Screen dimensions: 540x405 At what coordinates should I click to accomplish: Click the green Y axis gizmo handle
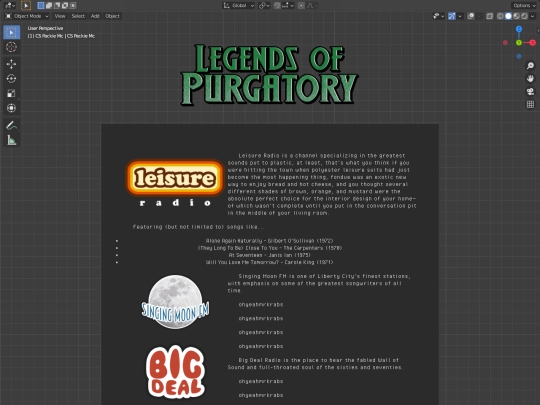click(x=519, y=43)
